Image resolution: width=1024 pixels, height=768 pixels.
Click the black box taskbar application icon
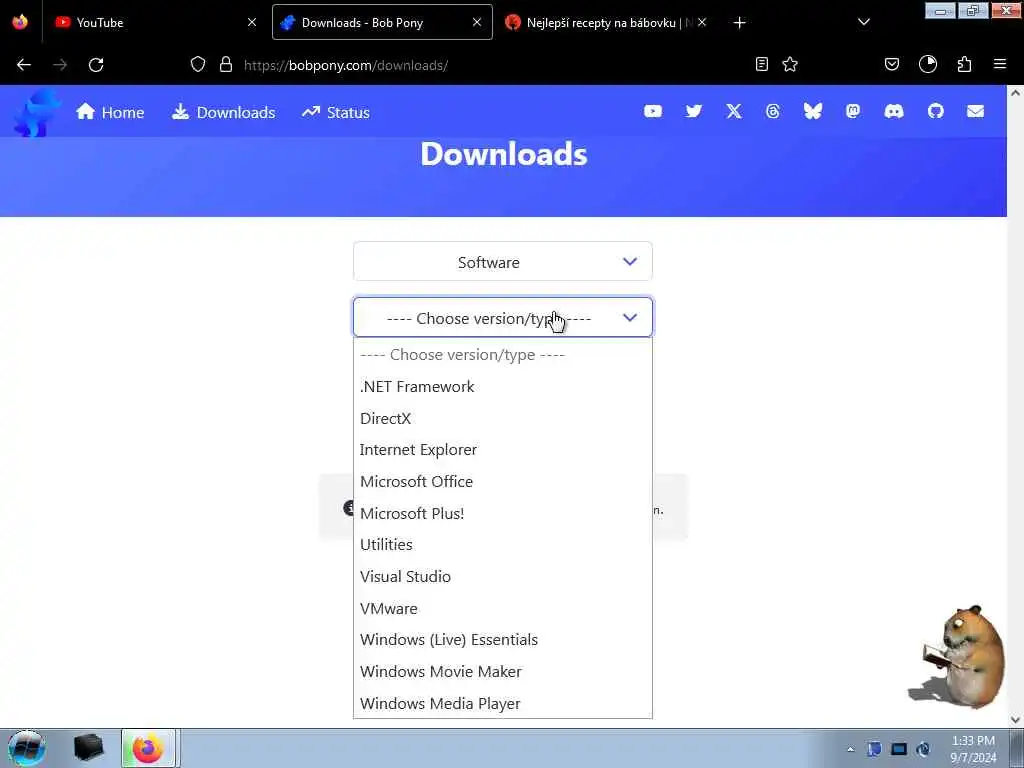pyautogui.click(x=89, y=748)
